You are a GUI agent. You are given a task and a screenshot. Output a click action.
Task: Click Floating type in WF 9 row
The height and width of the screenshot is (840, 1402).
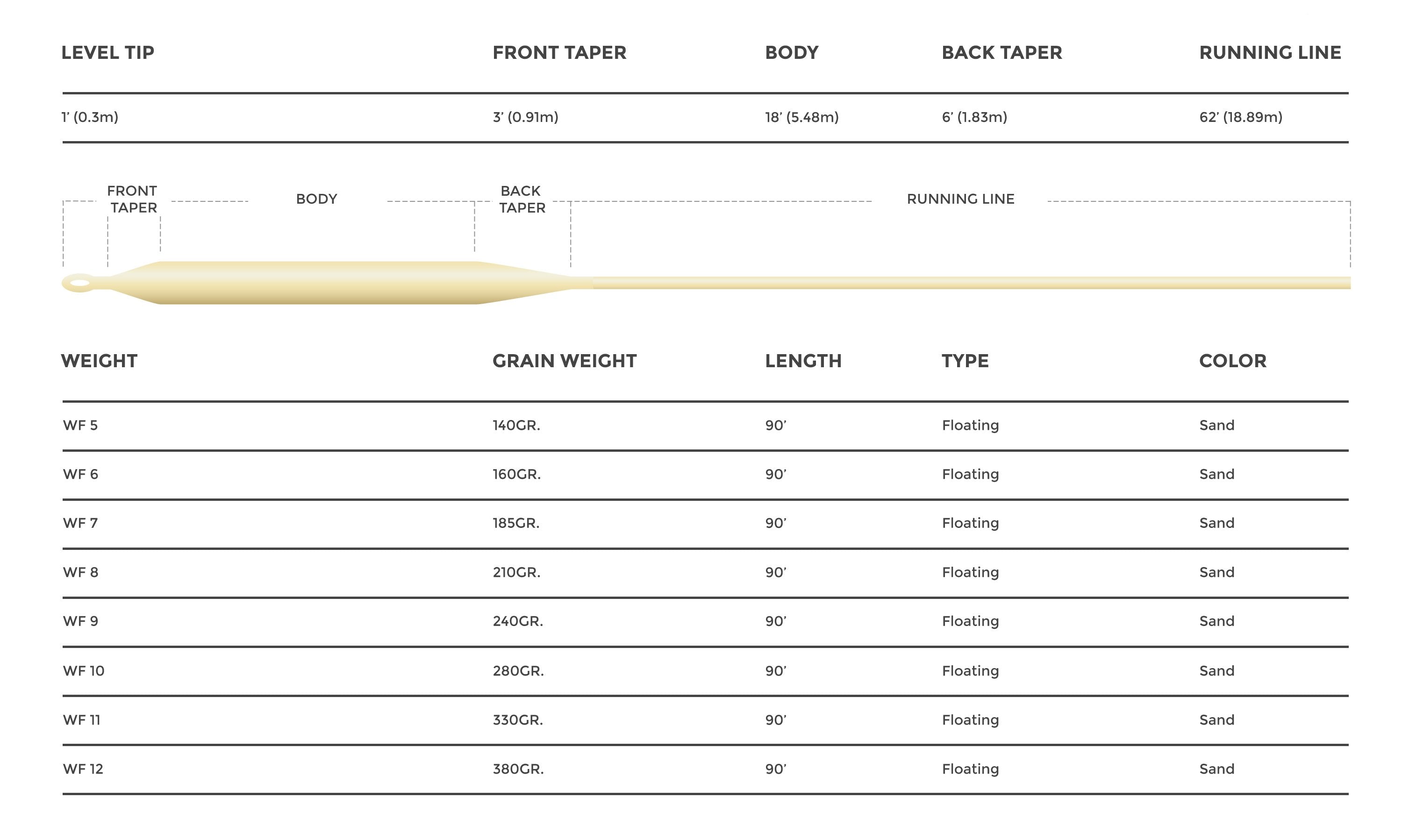tap(970, 621)
